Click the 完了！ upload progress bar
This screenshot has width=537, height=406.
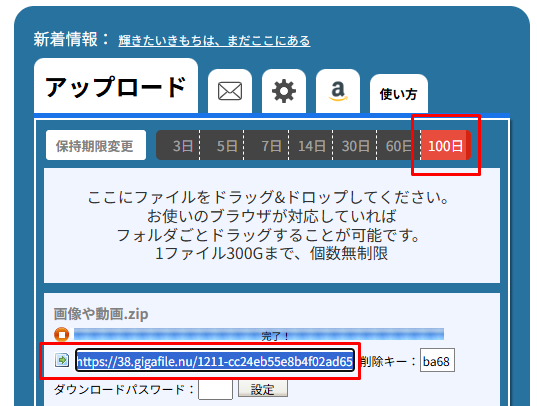click(x=259, y=334)
